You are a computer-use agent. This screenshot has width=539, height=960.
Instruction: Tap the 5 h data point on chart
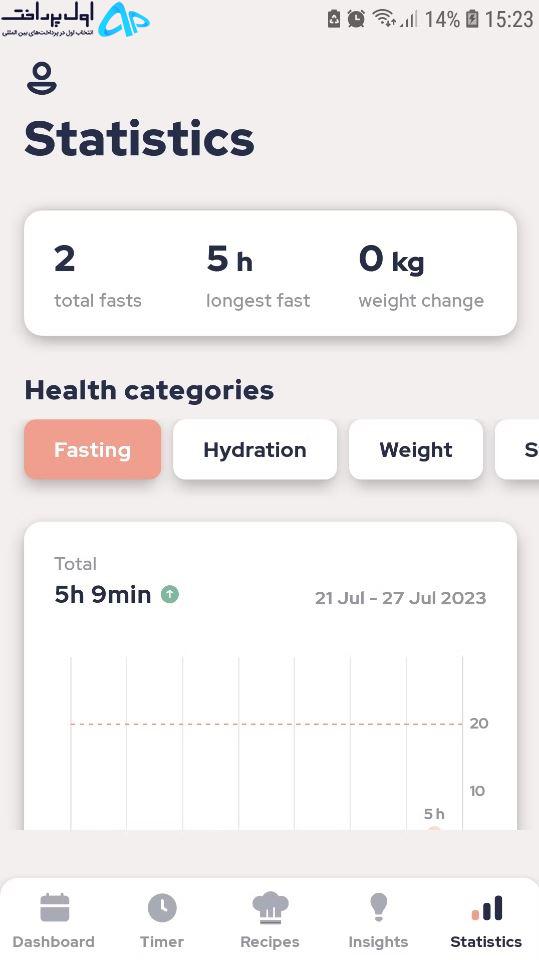coord(434,828)
